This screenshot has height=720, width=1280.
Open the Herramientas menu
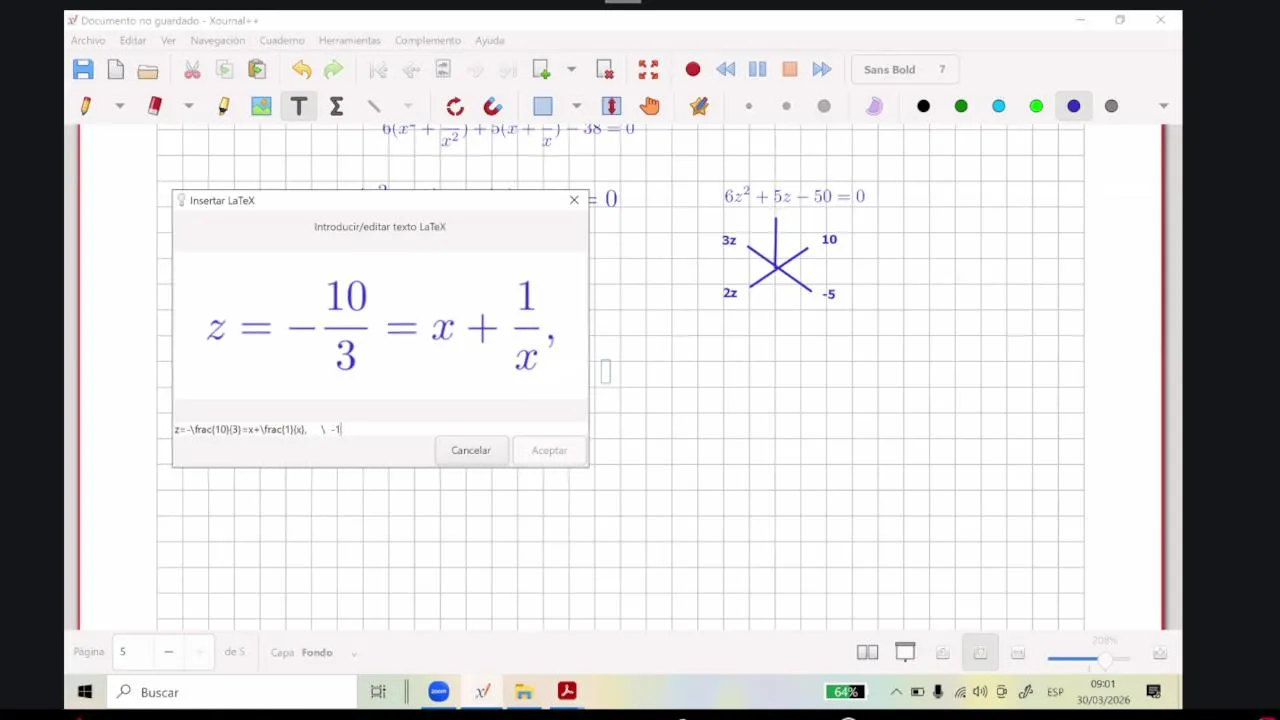349,40
